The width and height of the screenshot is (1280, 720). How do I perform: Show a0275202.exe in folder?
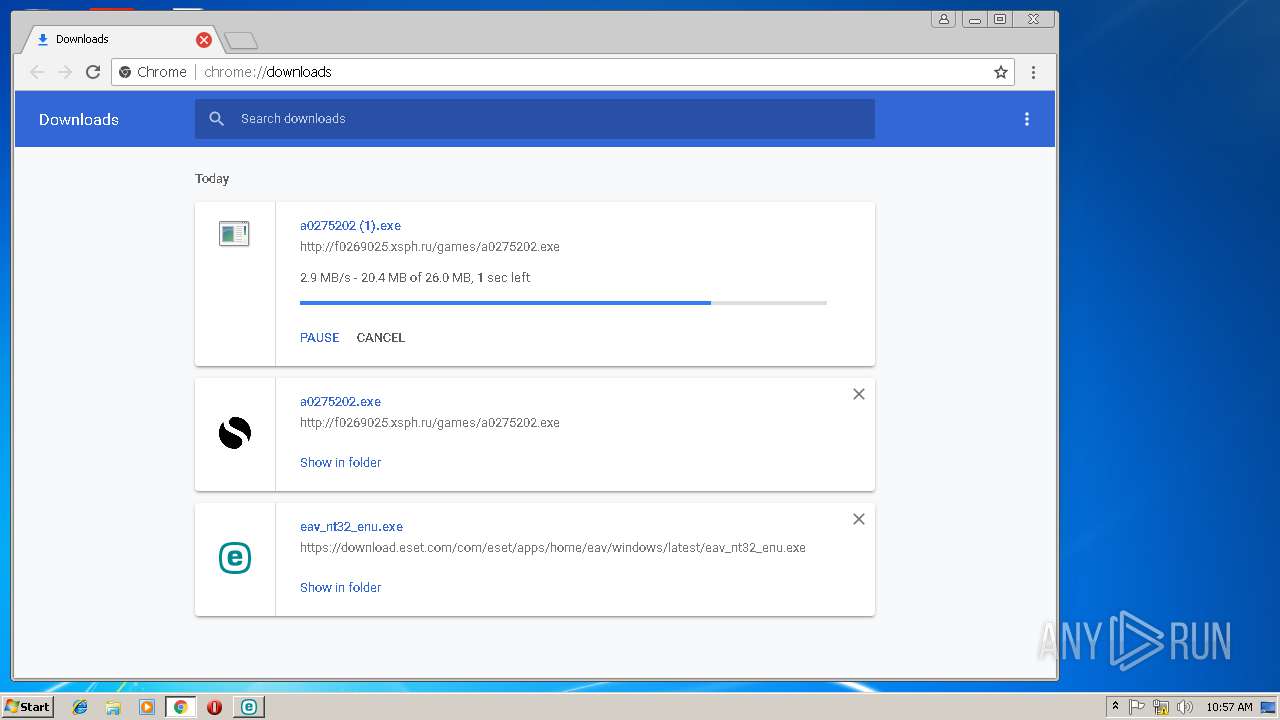340,463
